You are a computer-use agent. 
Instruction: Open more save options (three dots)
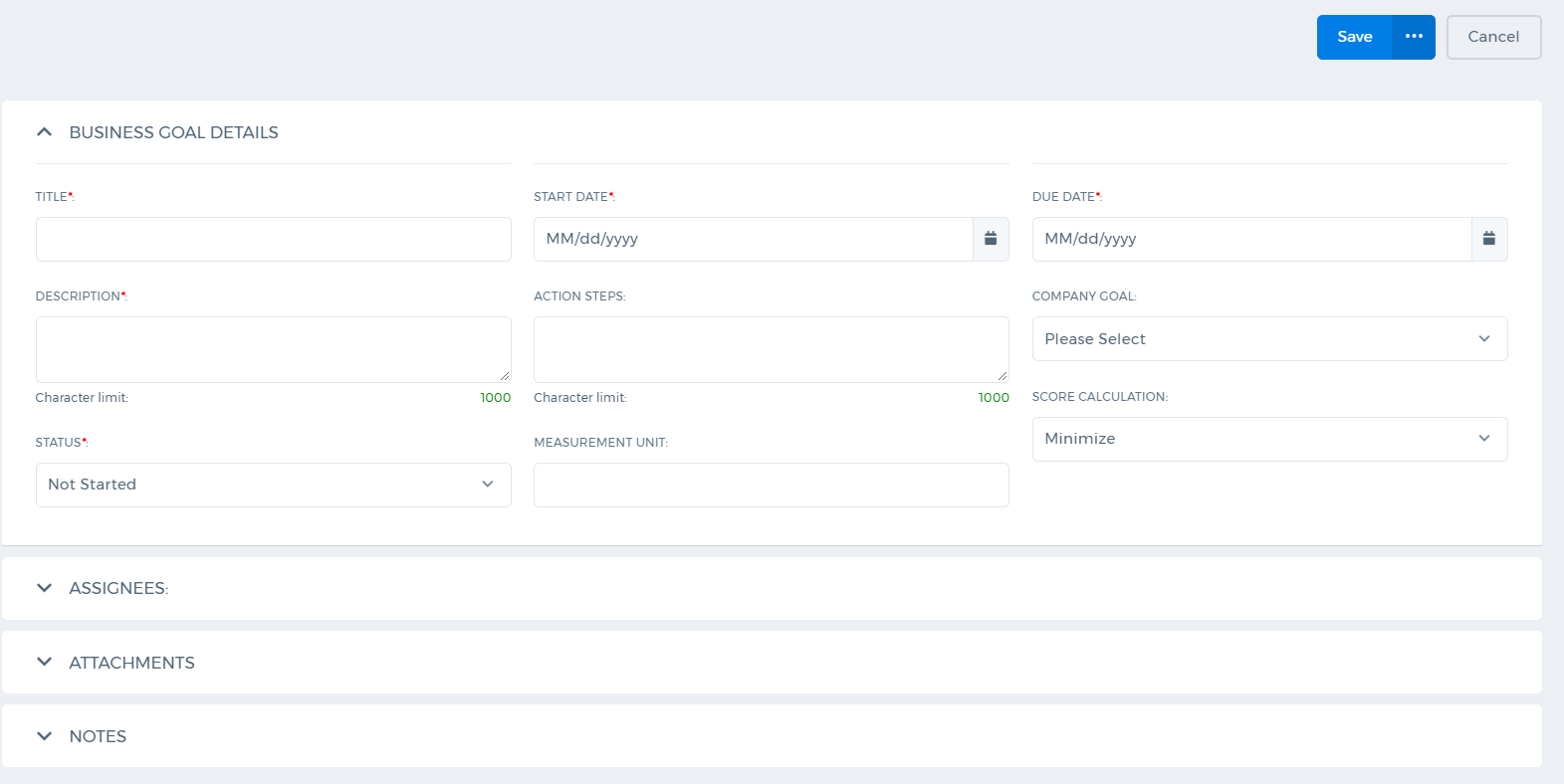(x=1414, y=37)
